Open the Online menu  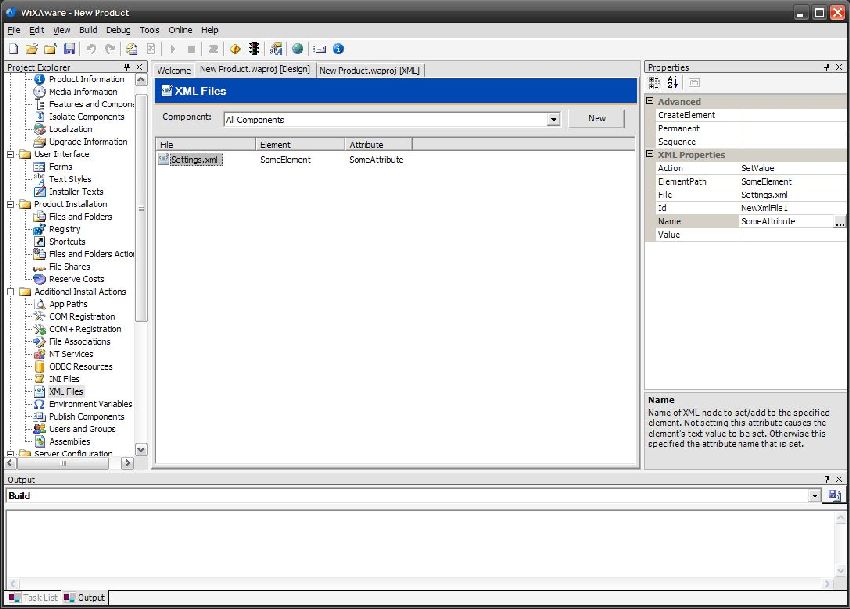pyautogui.click(x=181, y=30)
